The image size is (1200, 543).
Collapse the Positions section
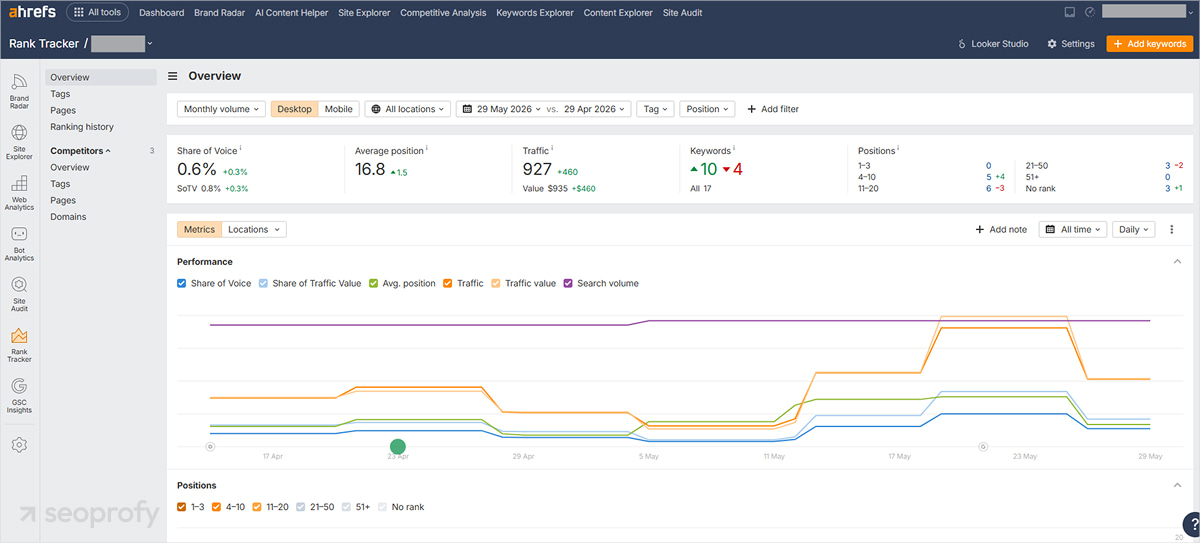[x=1177, y=485]
